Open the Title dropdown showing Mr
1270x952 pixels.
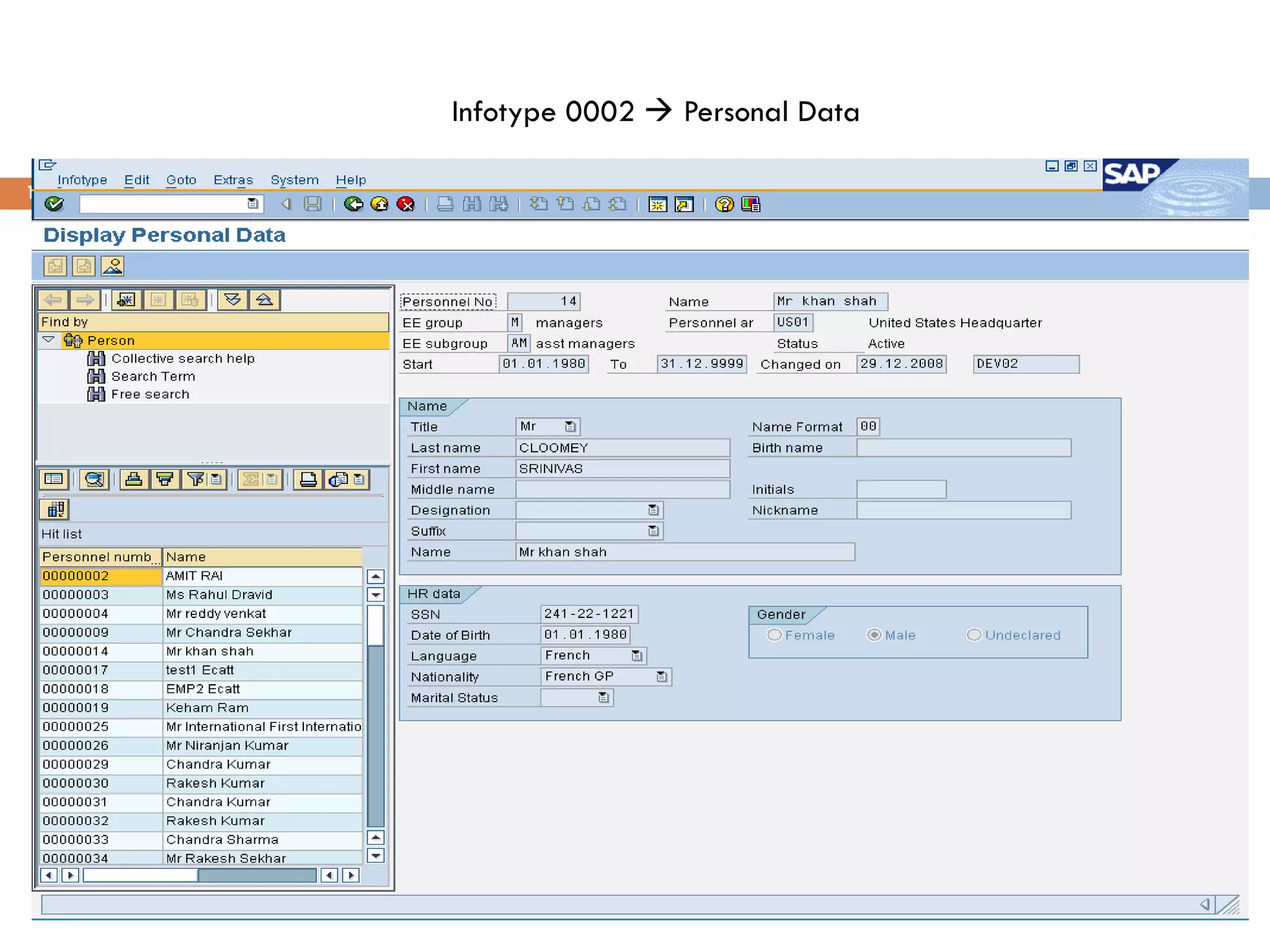(570, 426)
